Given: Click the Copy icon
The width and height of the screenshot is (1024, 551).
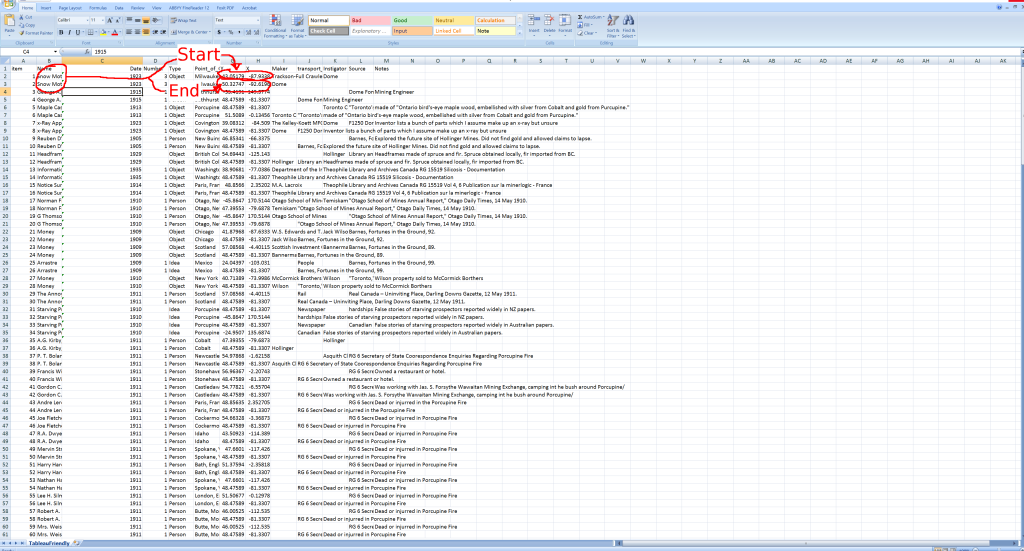Looking at the screenshot, I should (x=22, y=25).
